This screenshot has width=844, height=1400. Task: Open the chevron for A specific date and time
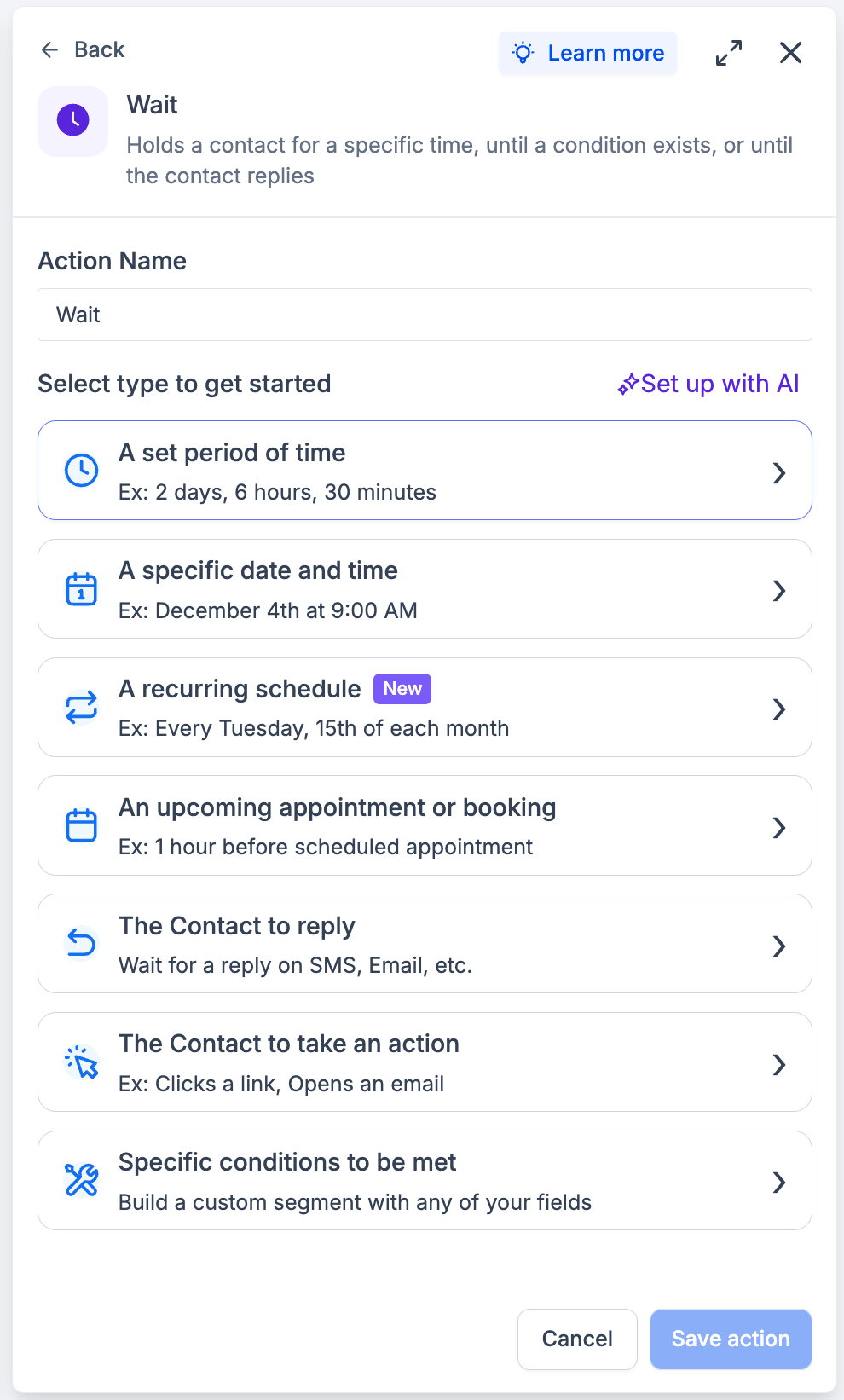778,591
